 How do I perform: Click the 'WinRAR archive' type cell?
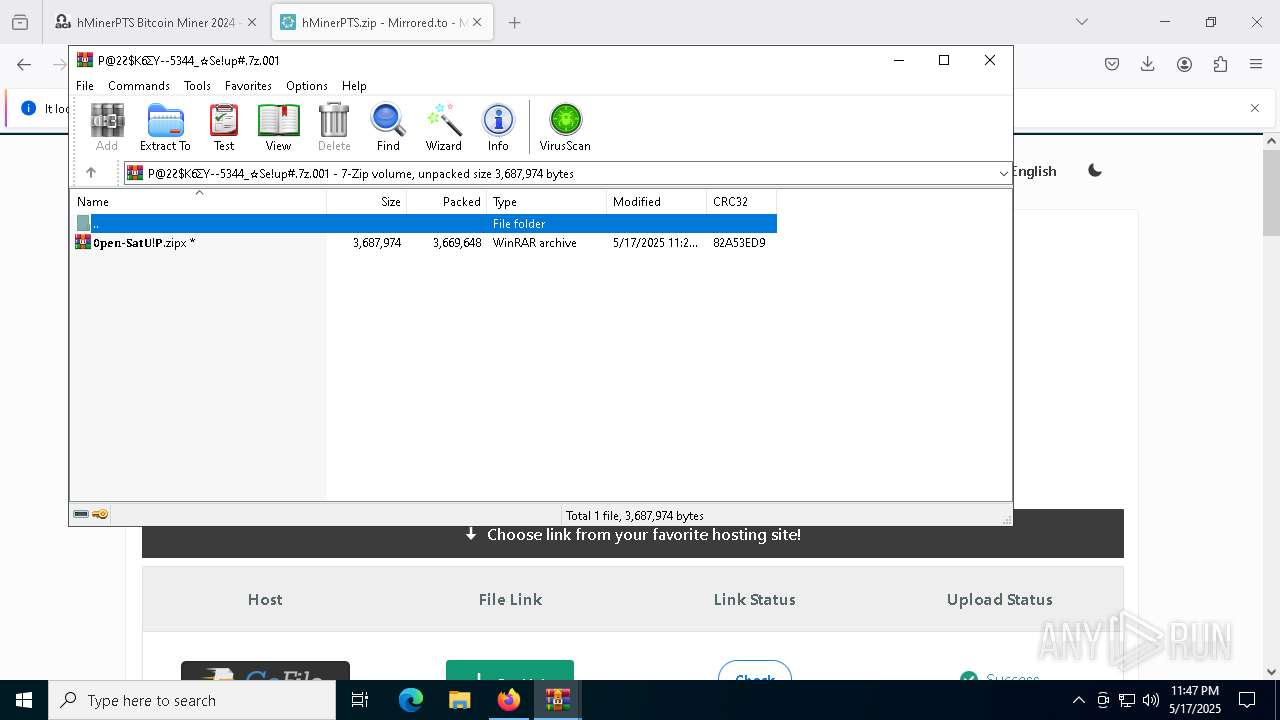[534, 243]
